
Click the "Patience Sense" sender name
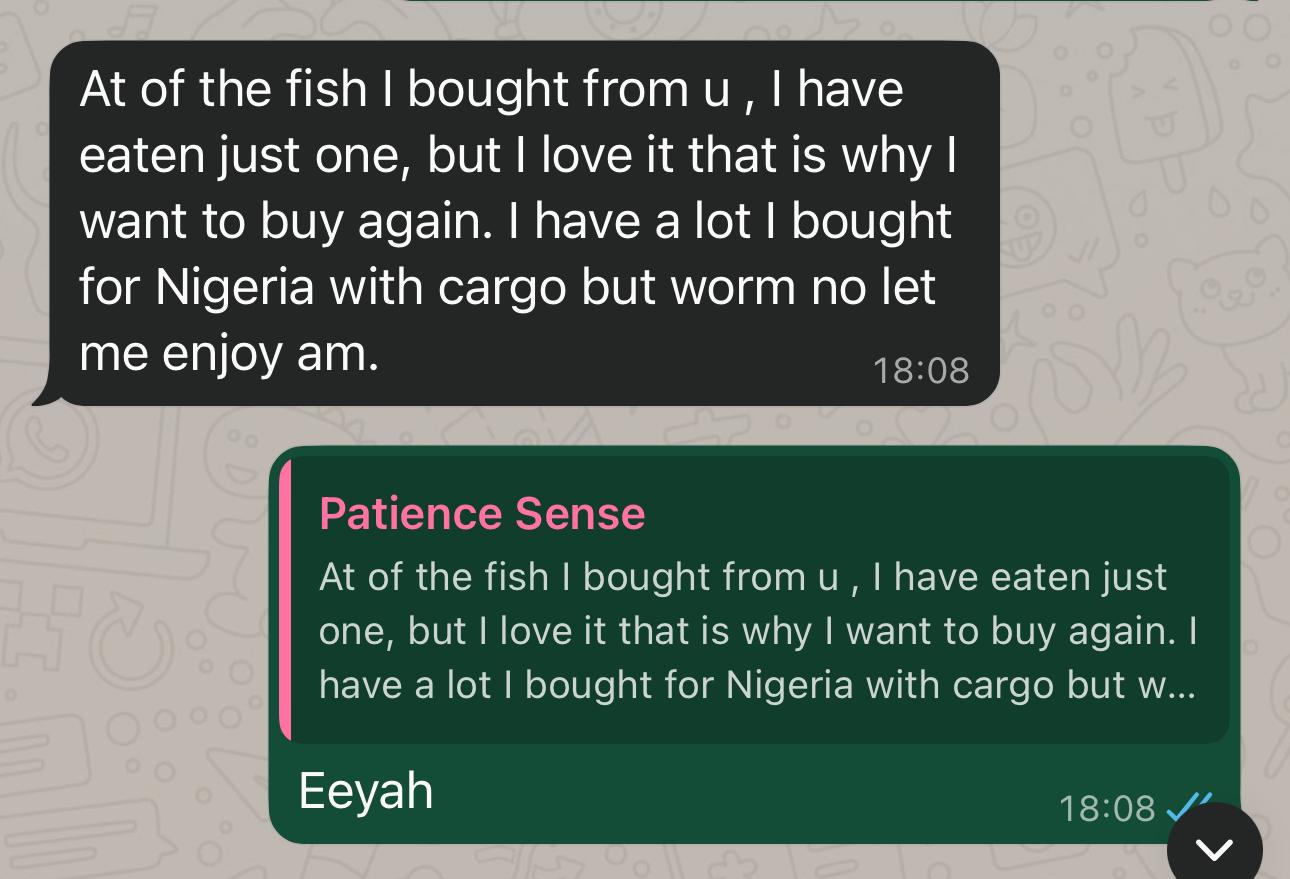[482, 514]
